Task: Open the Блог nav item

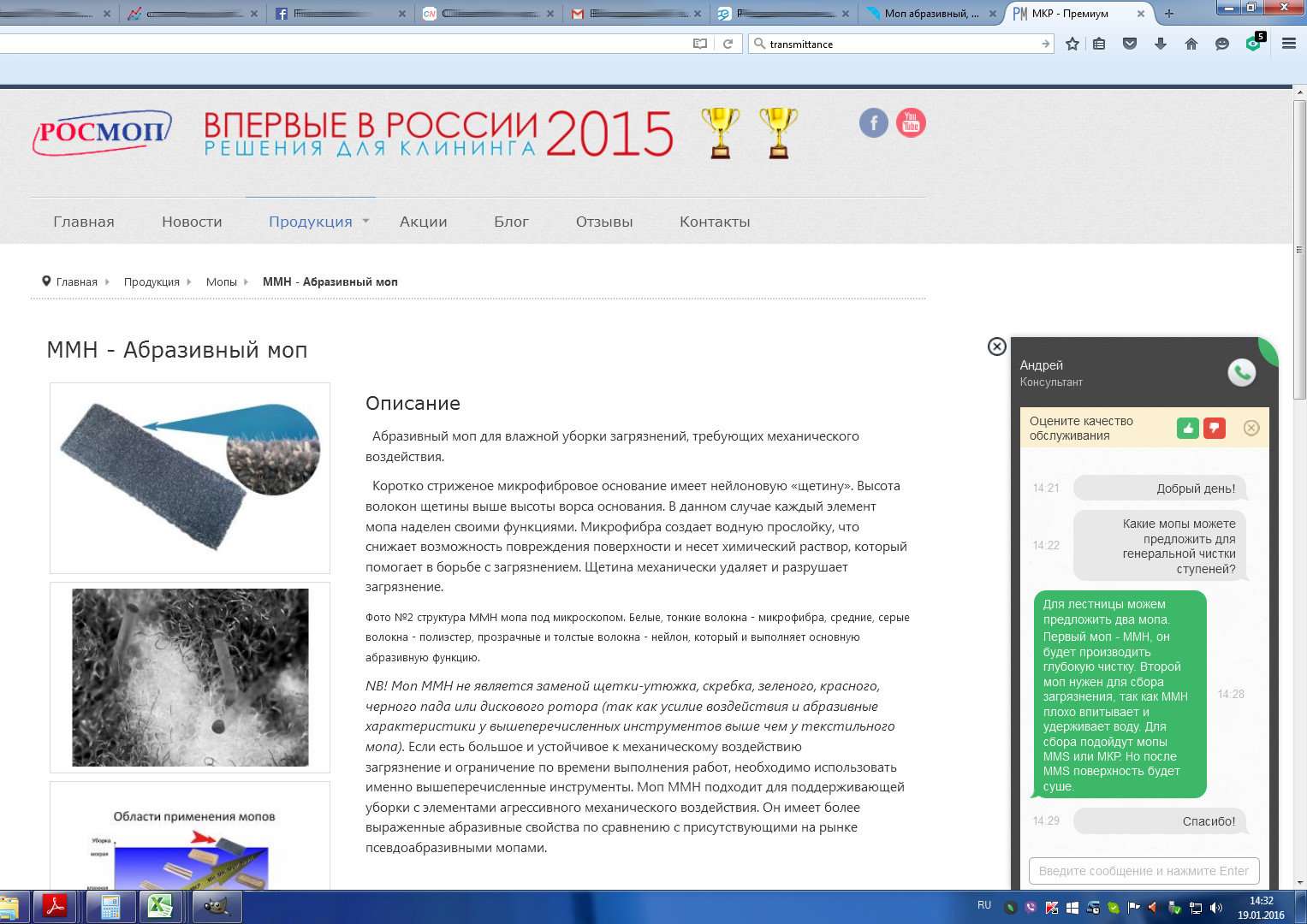Action: pyautogui.click(x=511, y=222)
